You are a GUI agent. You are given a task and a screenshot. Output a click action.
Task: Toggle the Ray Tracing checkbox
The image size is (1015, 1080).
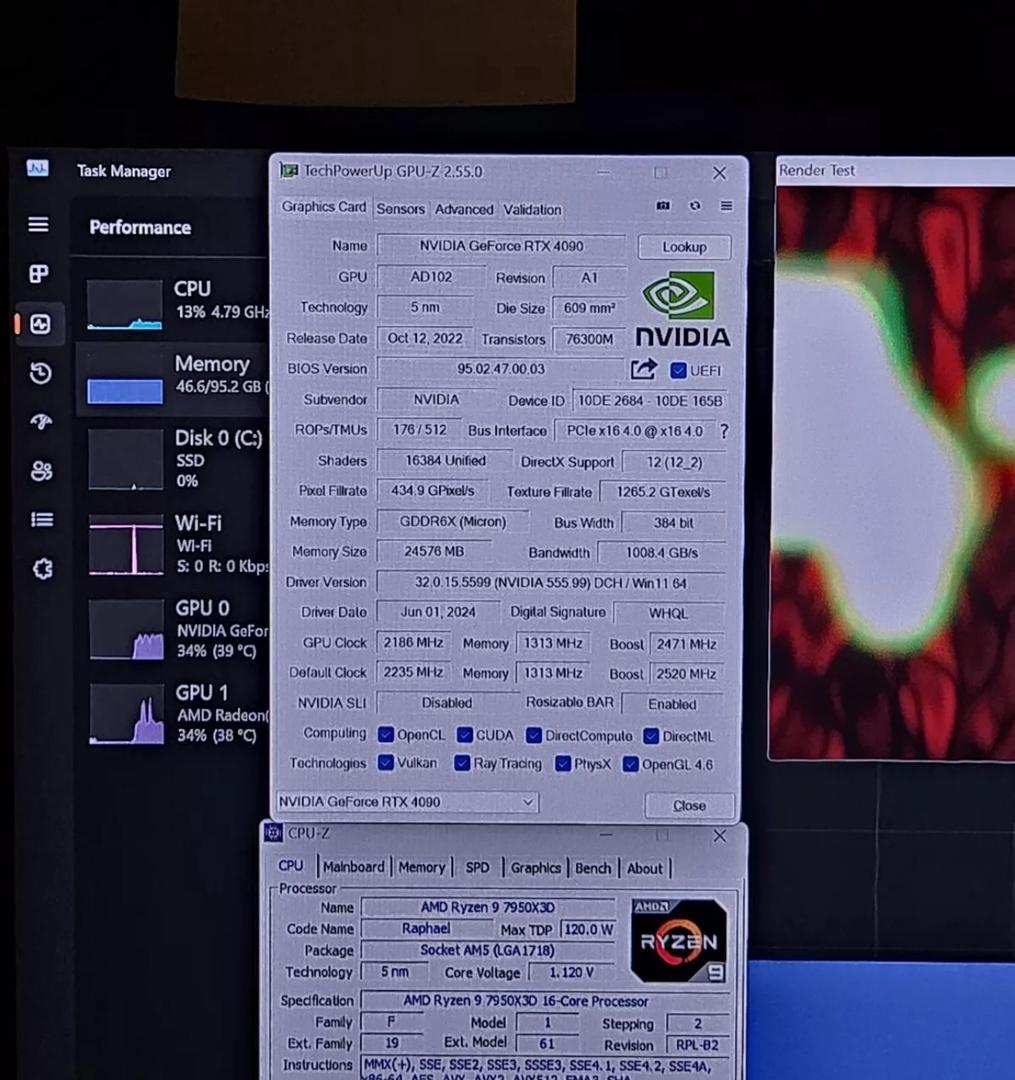pos(462,763)
